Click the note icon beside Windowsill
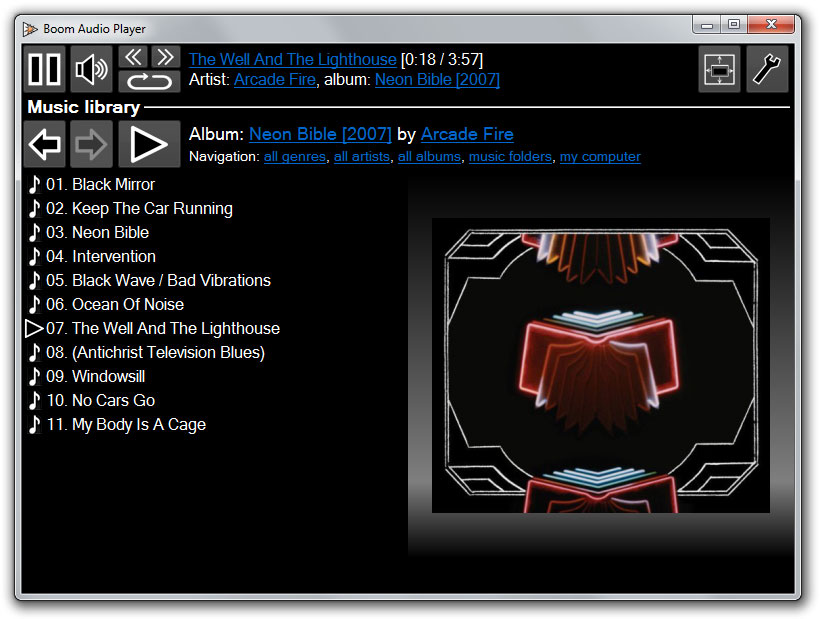This screenshot has height=619, width=820. [35, 377]
